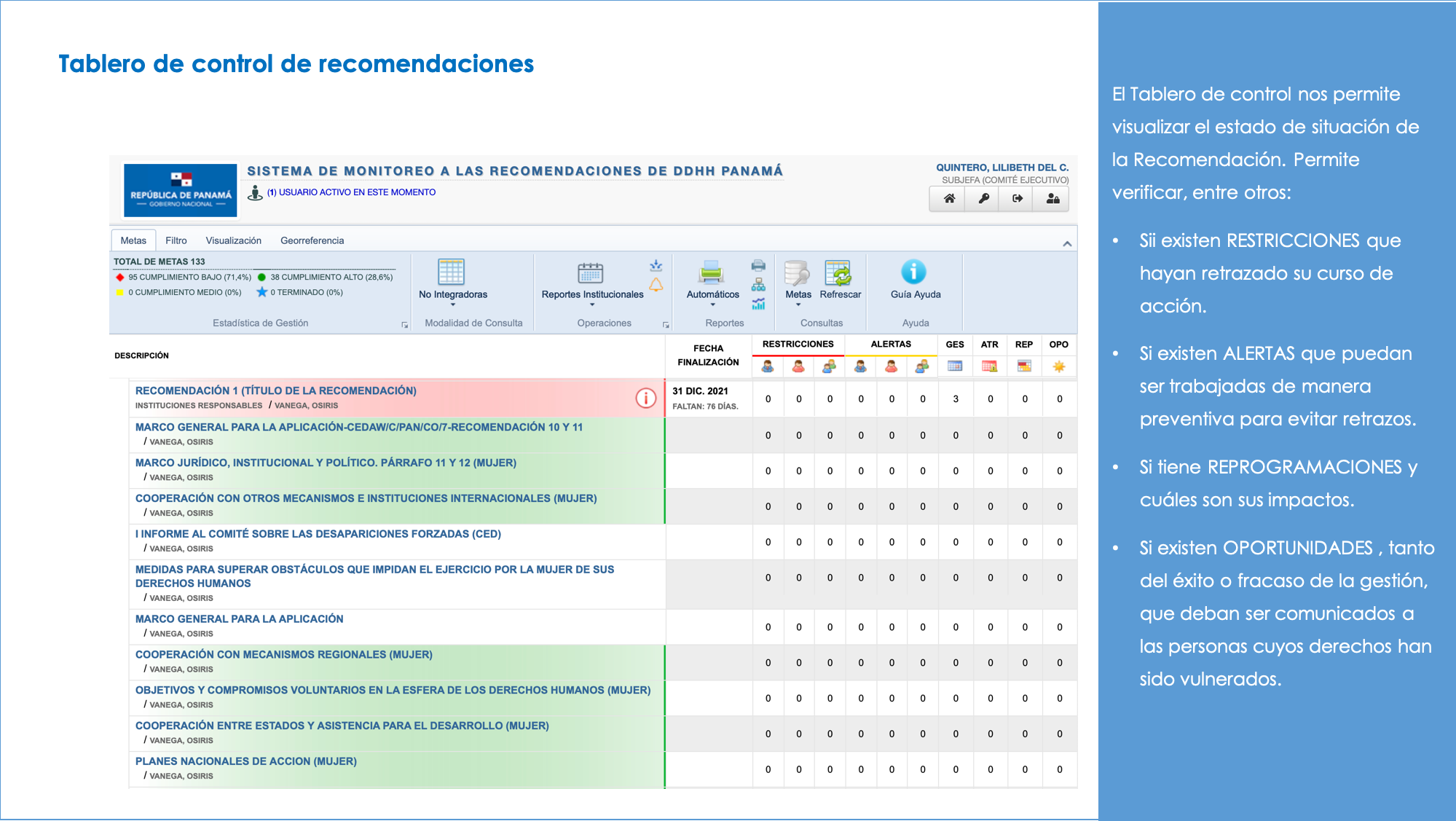Open No Integradoras dropdown arrow
Image resolution: width=1456 pixels, height=821 pixels.
tap(453, 305)
